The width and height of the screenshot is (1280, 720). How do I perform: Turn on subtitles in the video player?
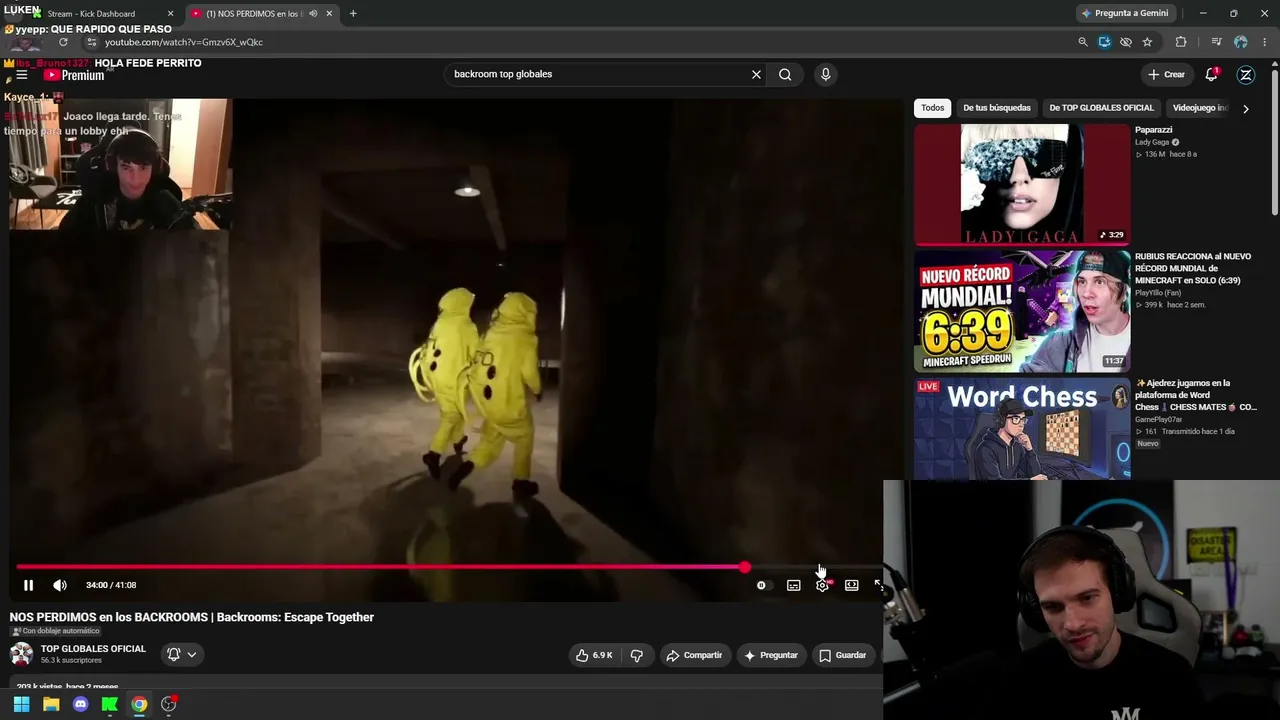[794, 585]
